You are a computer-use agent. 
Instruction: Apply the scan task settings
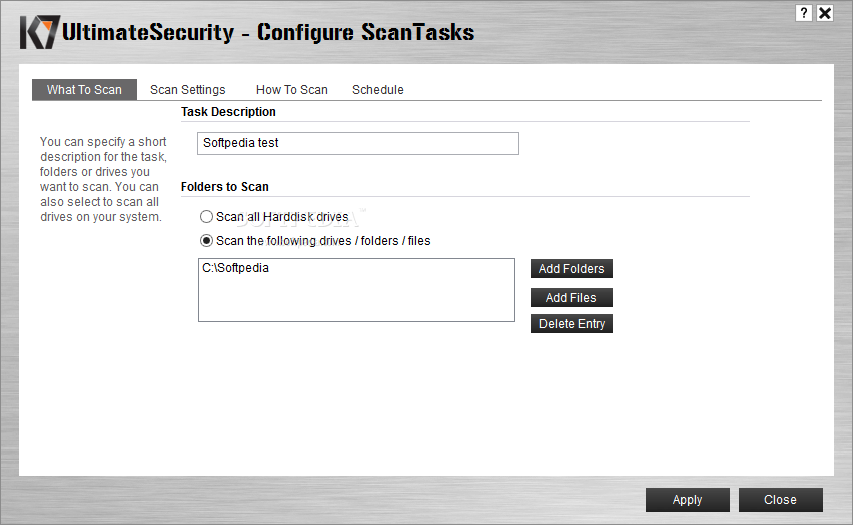[688, 499]
